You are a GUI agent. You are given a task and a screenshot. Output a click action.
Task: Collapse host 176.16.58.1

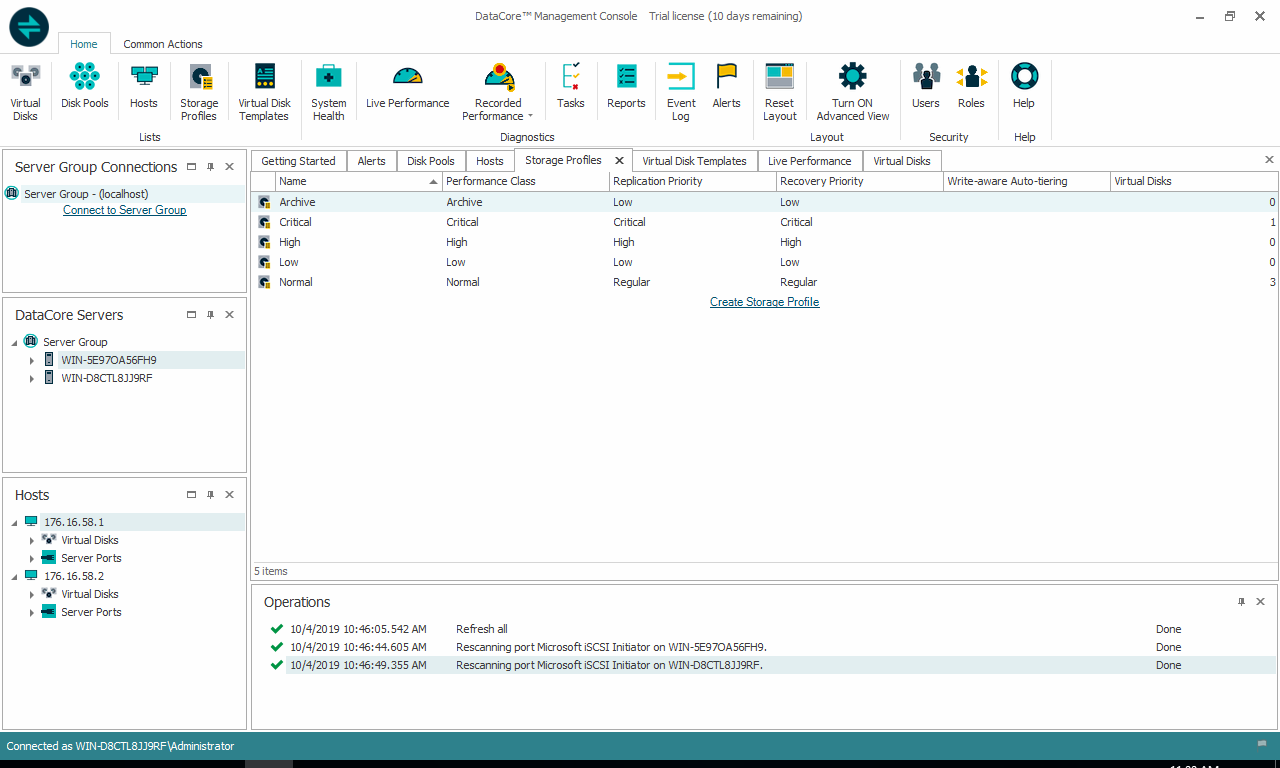13,522
